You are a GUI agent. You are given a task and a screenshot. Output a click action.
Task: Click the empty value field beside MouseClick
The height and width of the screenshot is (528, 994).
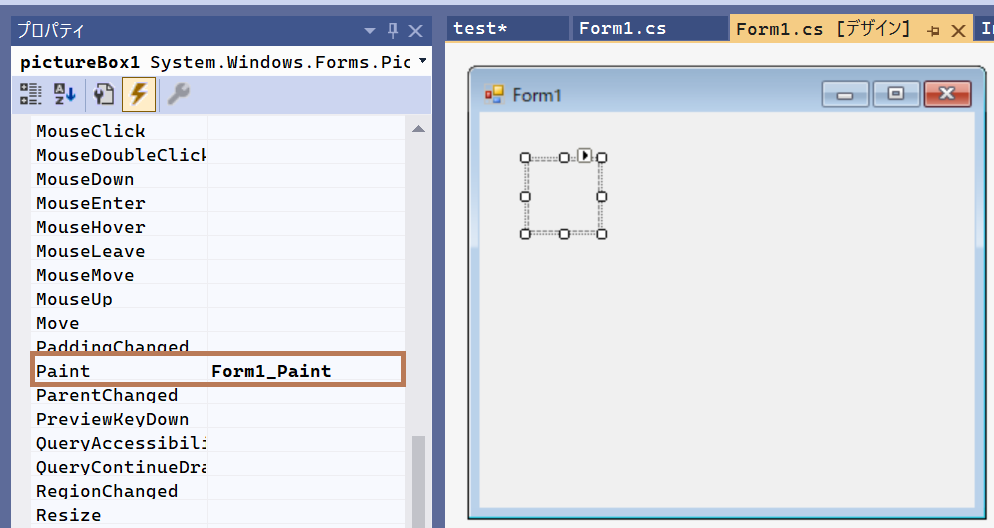coord(306,131)
